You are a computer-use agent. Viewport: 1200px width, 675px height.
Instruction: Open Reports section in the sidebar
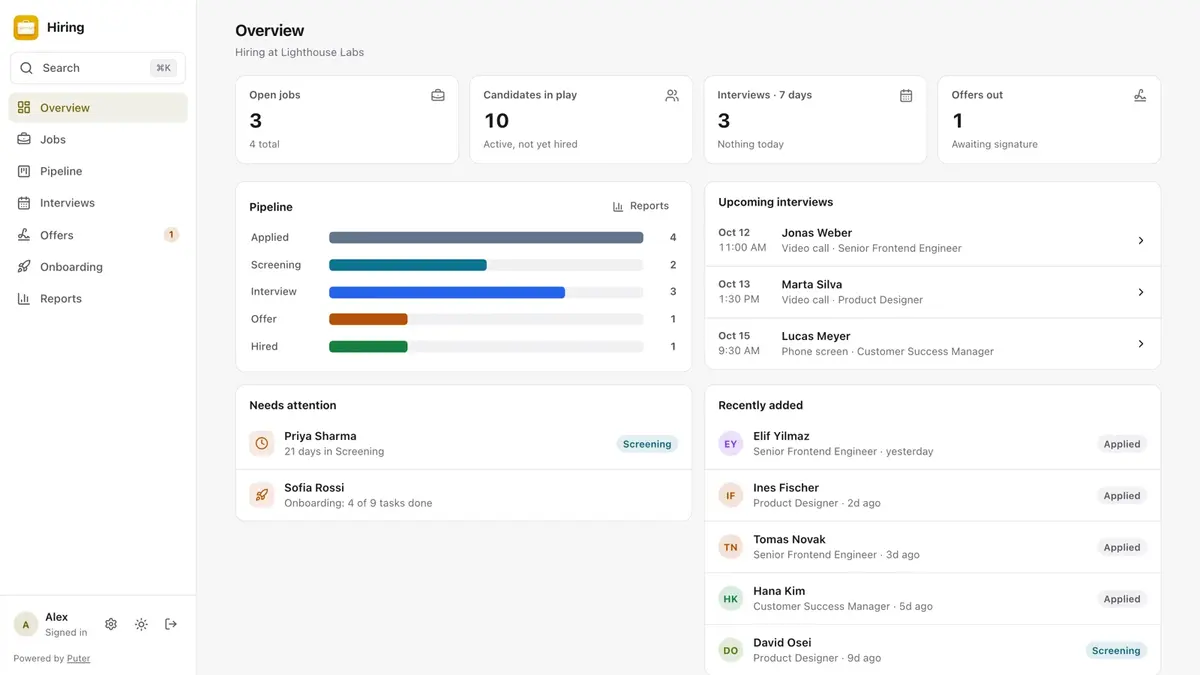tap(98, 299)
